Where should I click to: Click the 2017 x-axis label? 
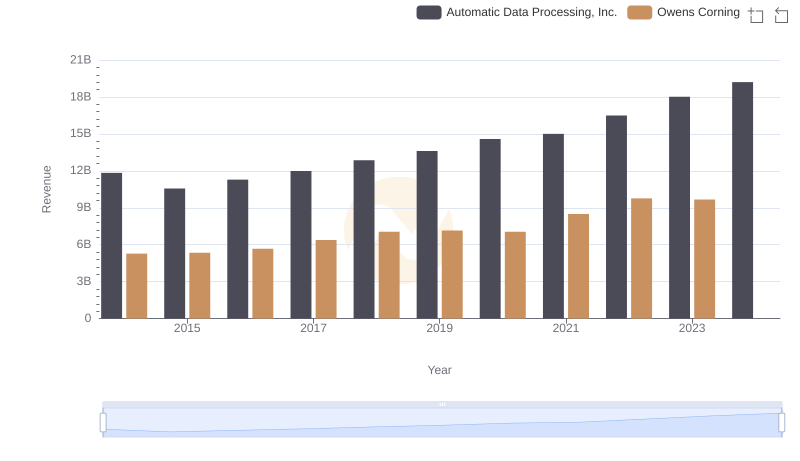pos(313,328)
